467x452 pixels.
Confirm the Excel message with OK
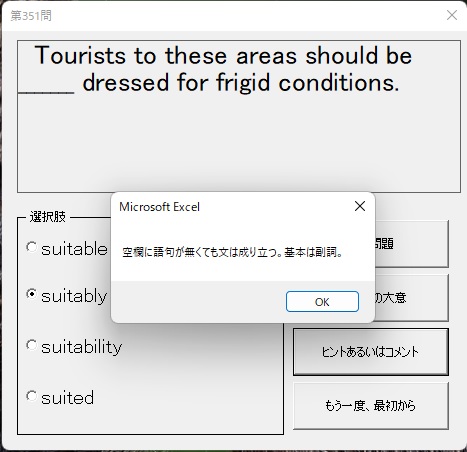coord(322,302)
